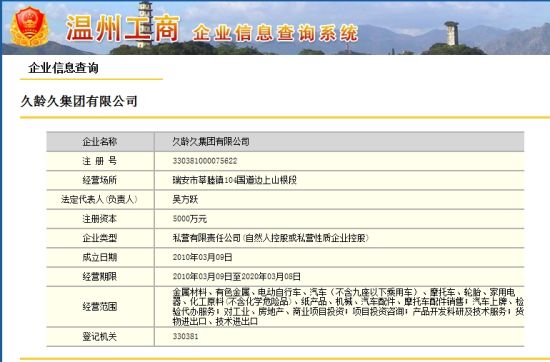
Task: Click the 温州工商 banner title
Action: 123,28
